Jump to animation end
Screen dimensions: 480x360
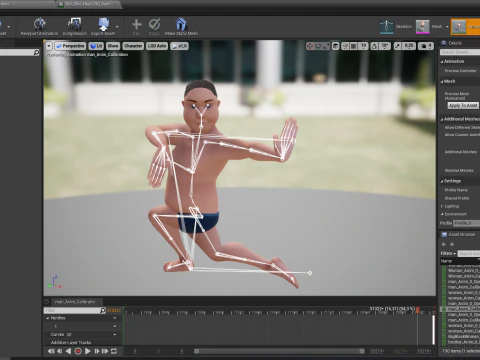pyautogui.click(x=105, y=351)
